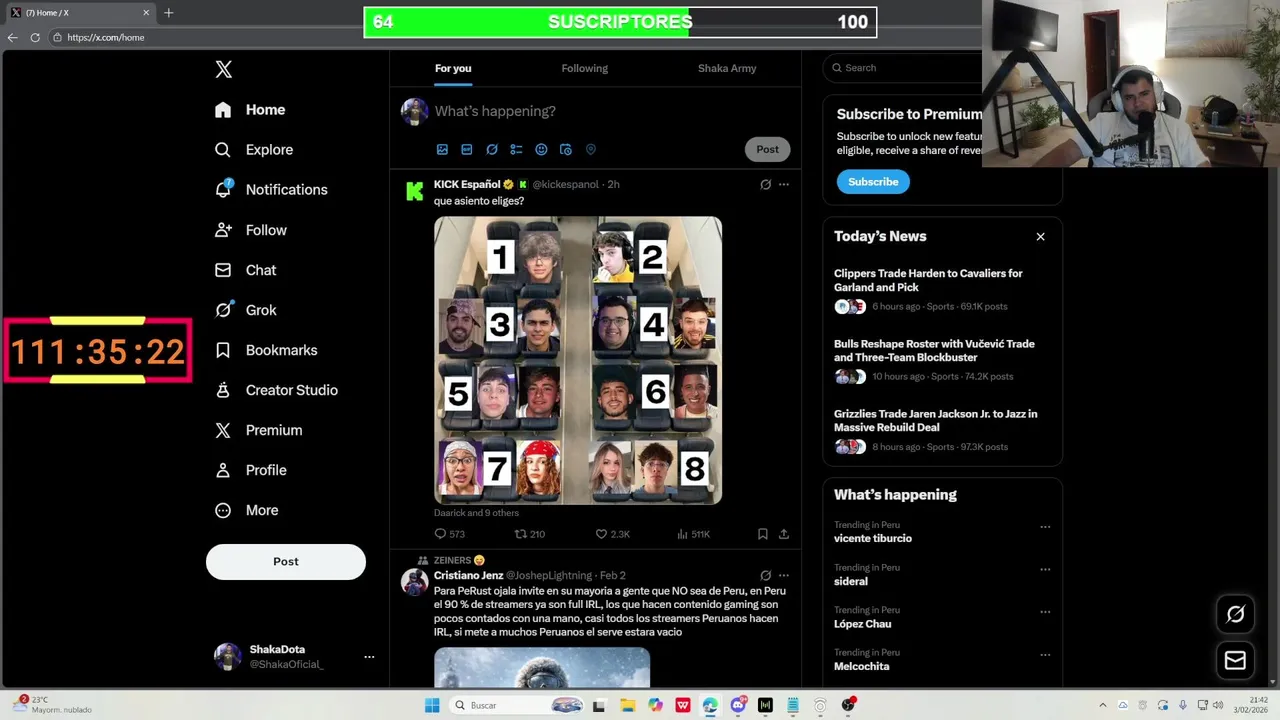Go to Profile page

tap(251, 470)
